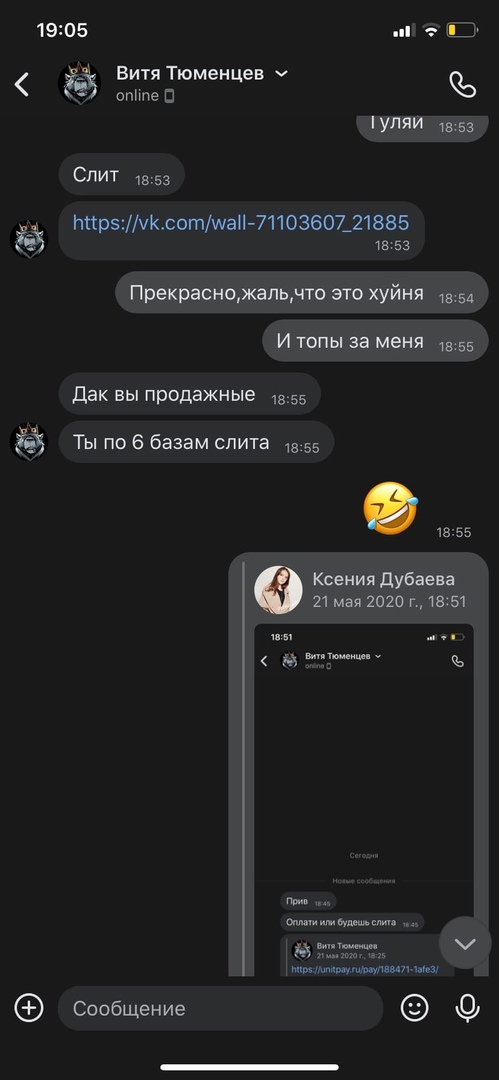Start a voice call with the phone icon
Viewport: 499px width, 1080px height.
(462, 84)
